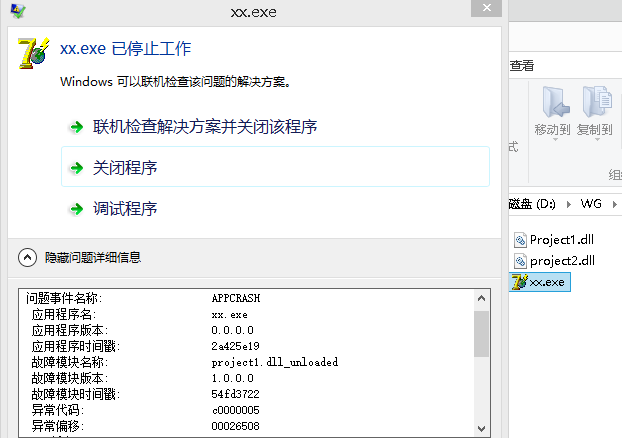This screenshot has width=622, height=438.
Task: Open the 复制到 dropdown arrow in Explorer
Action: point(597,140)
